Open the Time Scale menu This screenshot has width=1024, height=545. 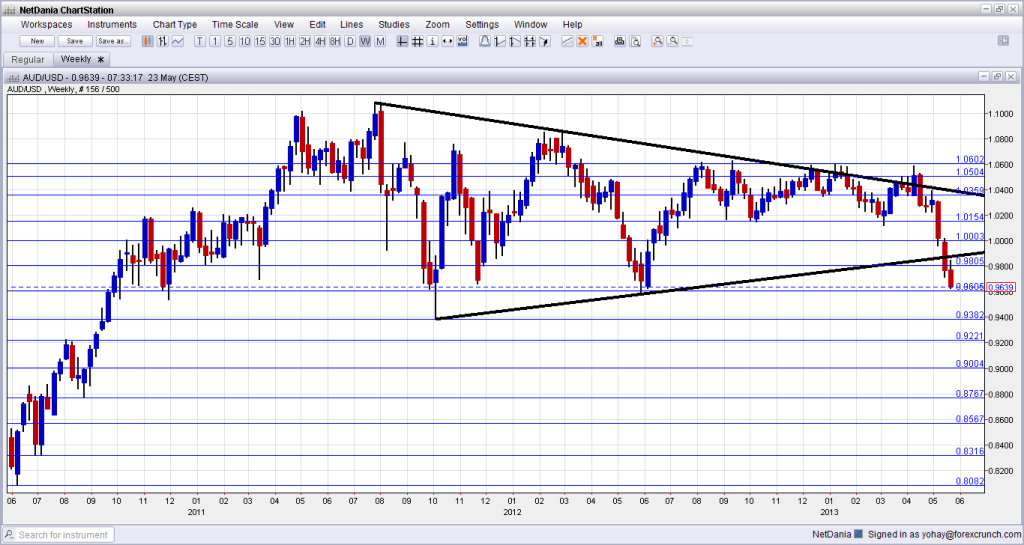235,24
